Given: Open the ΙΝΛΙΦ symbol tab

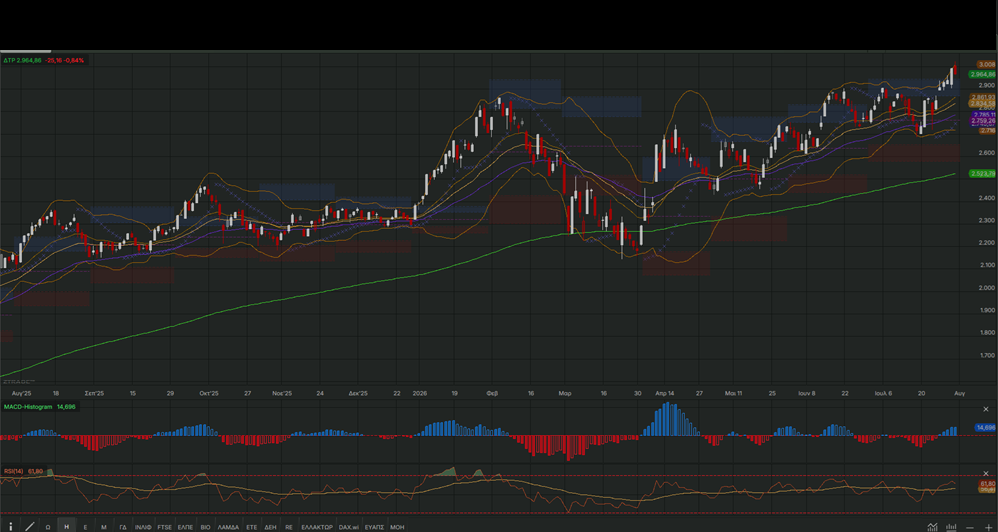Looking at the screenshot, I should [143, 527].
